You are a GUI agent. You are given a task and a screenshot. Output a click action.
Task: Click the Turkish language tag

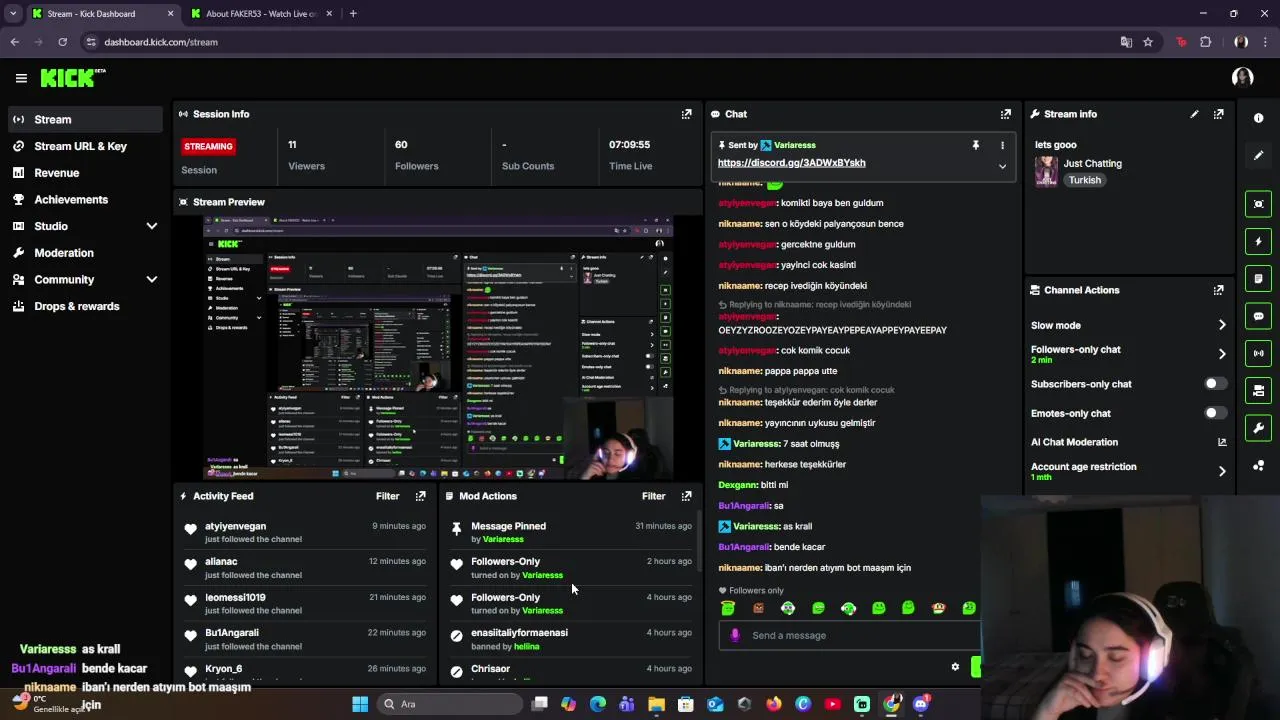click(1084, 180)
